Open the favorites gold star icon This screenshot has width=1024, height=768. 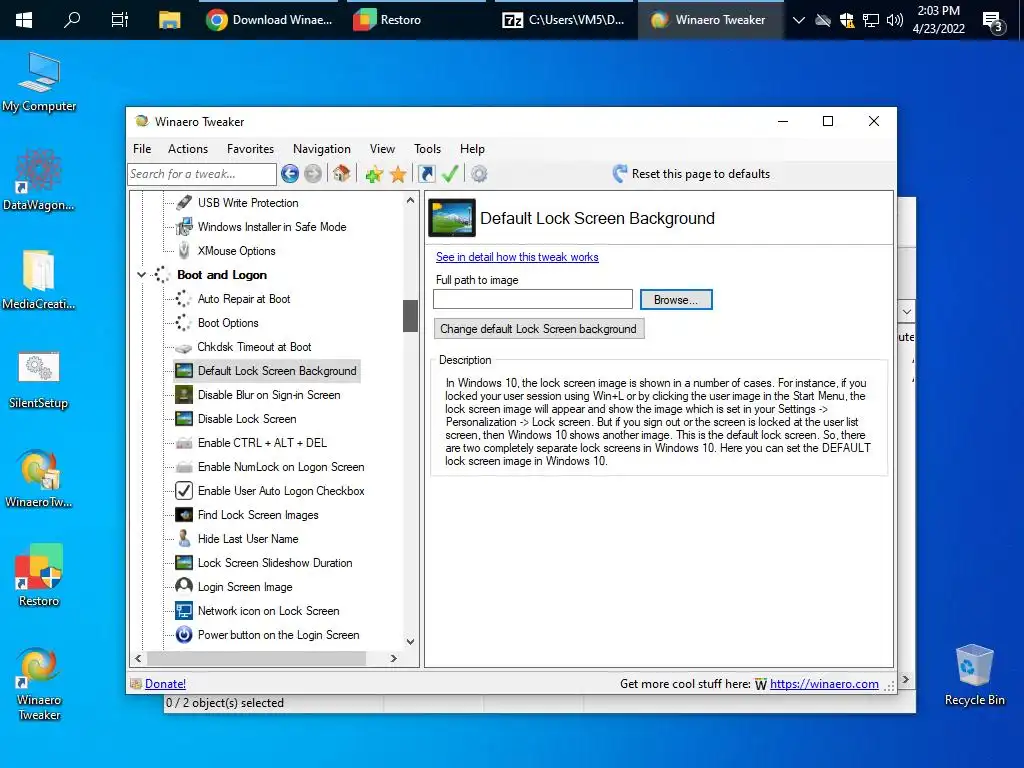pyautogui.click(x=398, y=174)
